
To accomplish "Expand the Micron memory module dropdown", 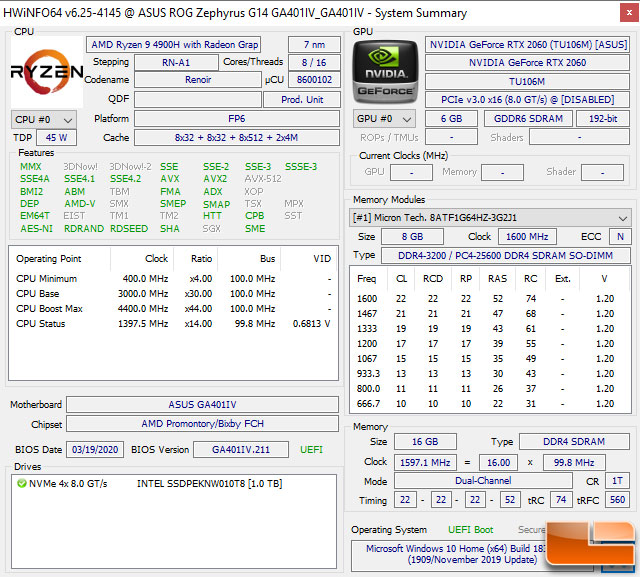I will point(490,217).
